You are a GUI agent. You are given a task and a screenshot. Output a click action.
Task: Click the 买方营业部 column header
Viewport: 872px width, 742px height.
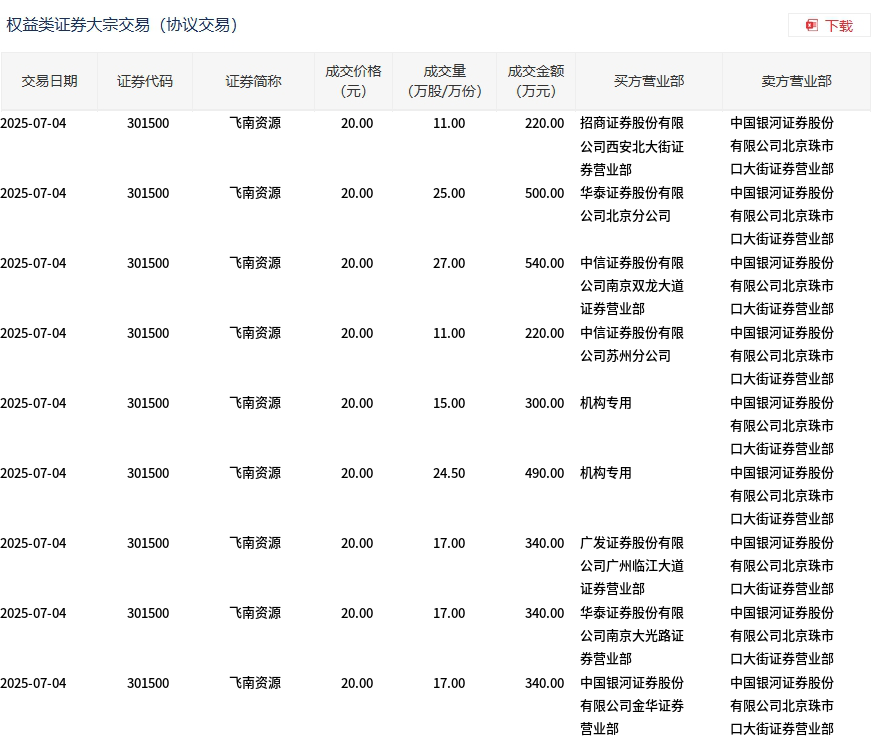coord(649,81)
